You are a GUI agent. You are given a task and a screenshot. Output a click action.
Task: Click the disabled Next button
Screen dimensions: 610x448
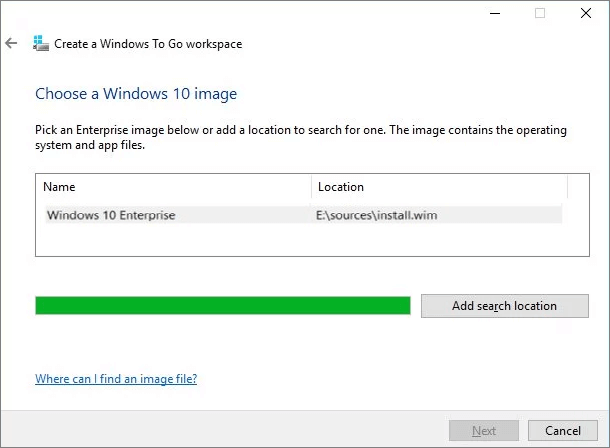click(484, 431)
